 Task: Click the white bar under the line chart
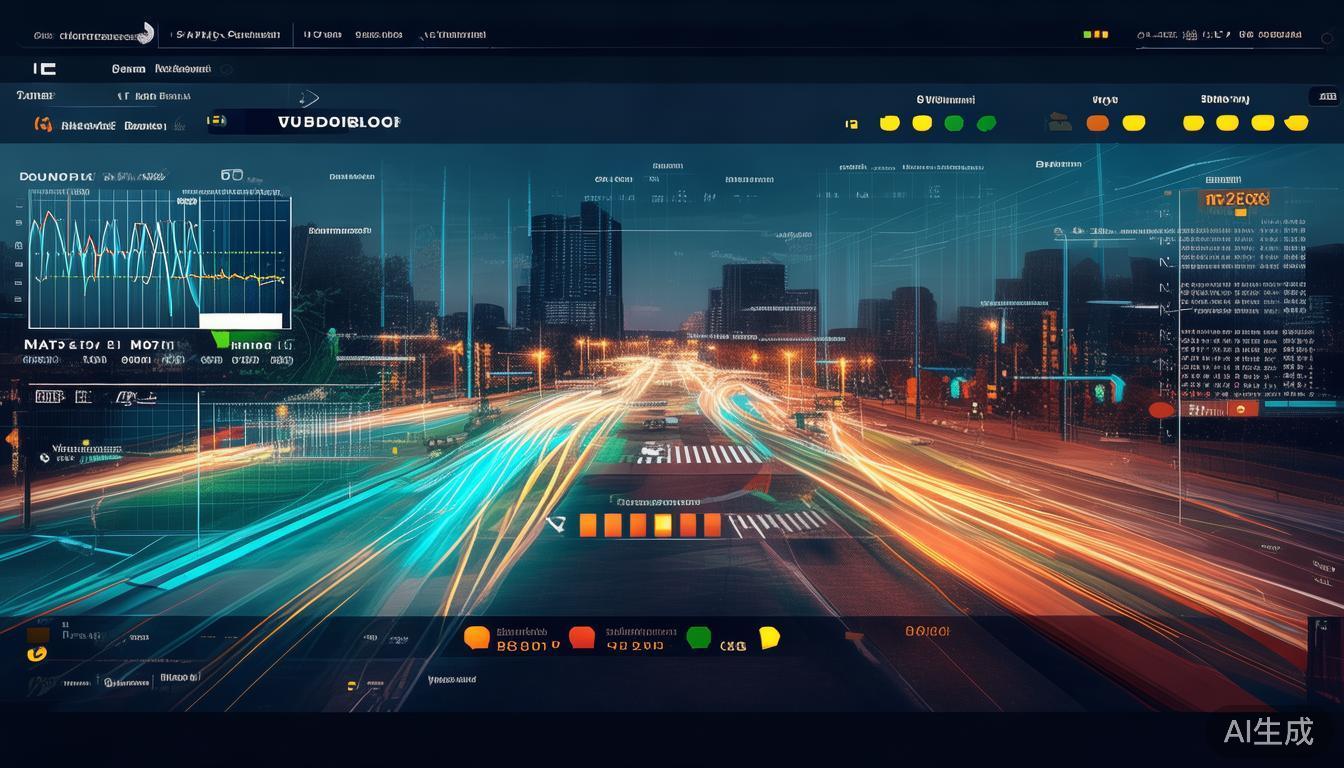pyautogui.click(x=241, y=321)
